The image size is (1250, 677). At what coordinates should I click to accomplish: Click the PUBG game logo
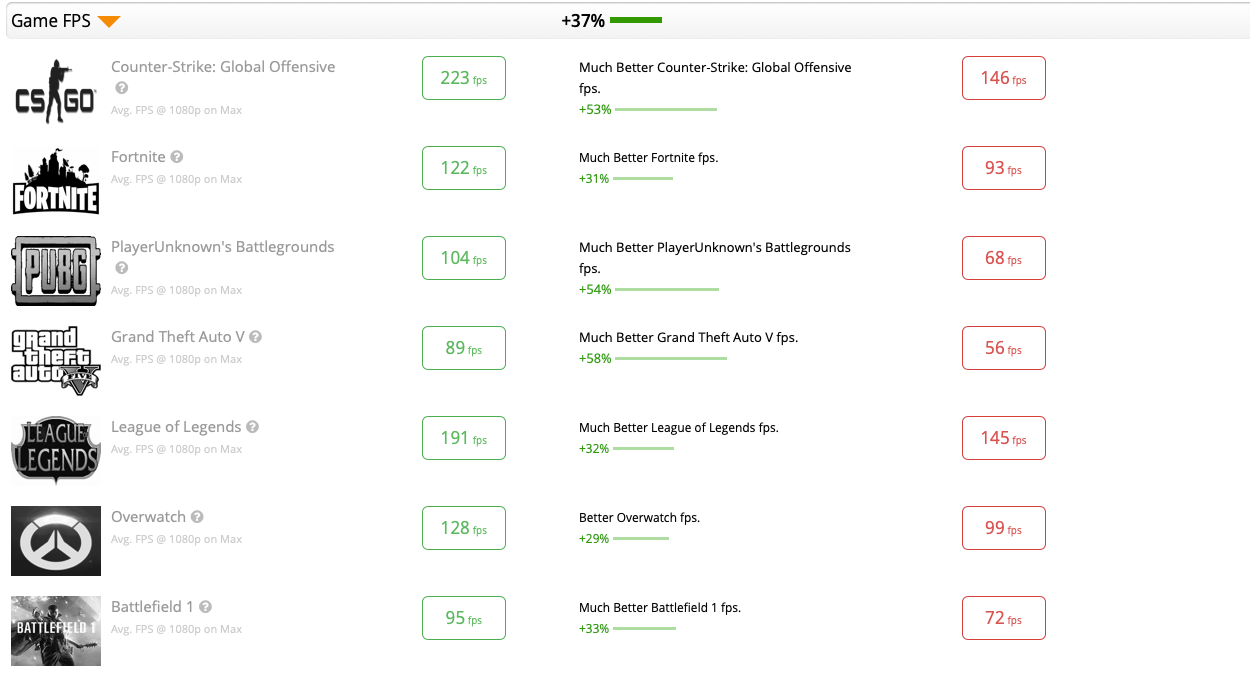pyautogui.click(x=56, y=271)
